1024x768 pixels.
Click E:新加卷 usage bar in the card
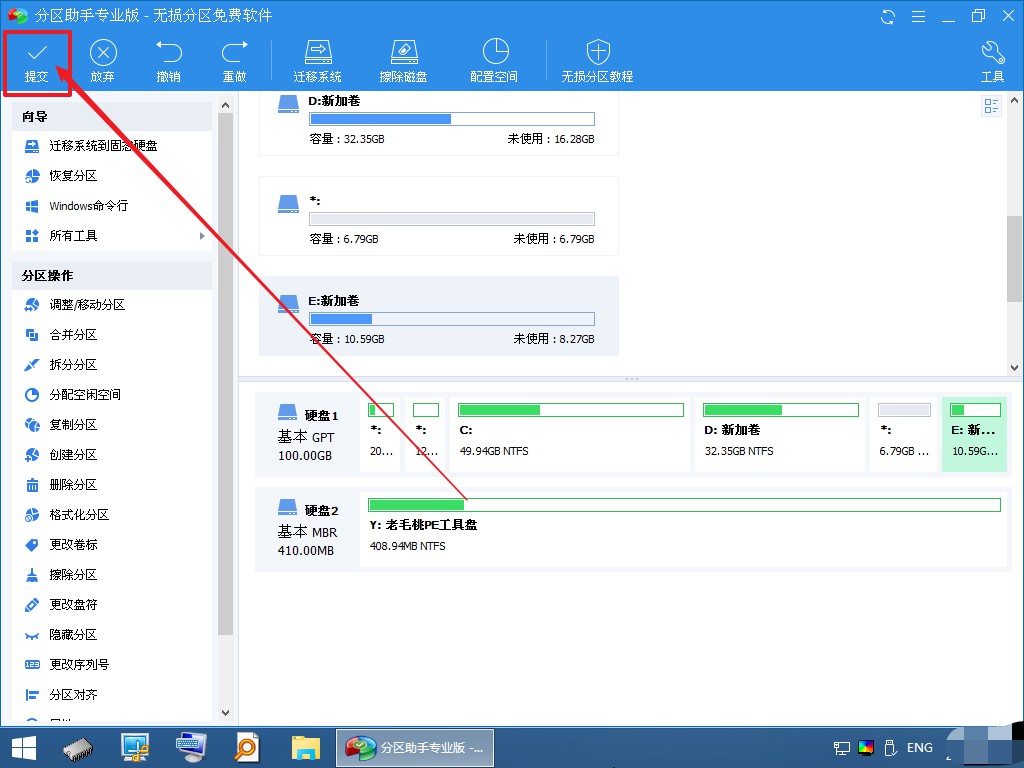tap(452, 319)
